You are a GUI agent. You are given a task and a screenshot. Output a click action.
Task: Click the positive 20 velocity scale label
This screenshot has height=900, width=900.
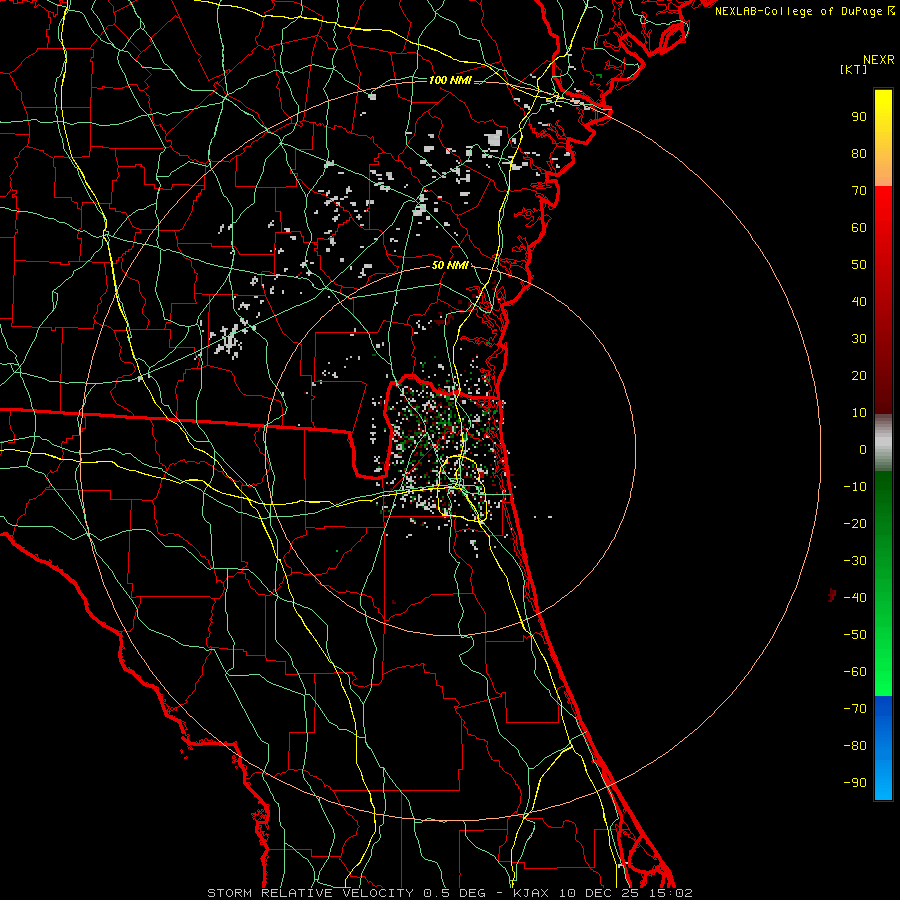coord(859,375)
